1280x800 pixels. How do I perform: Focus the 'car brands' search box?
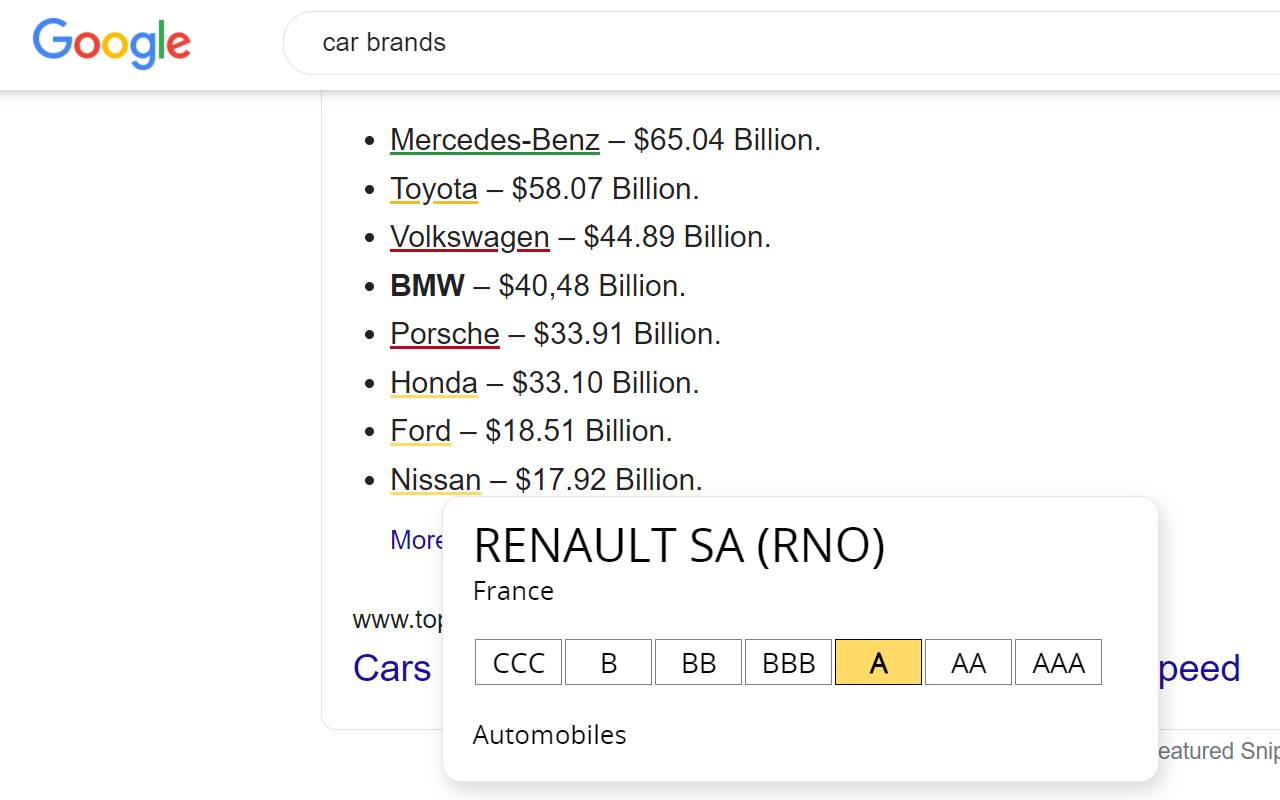tap(780, 43)
